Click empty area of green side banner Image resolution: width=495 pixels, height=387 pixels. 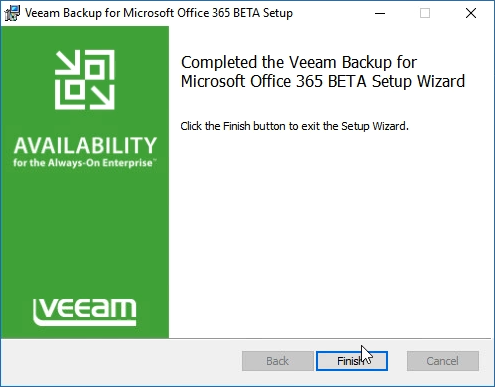point(85,233)
